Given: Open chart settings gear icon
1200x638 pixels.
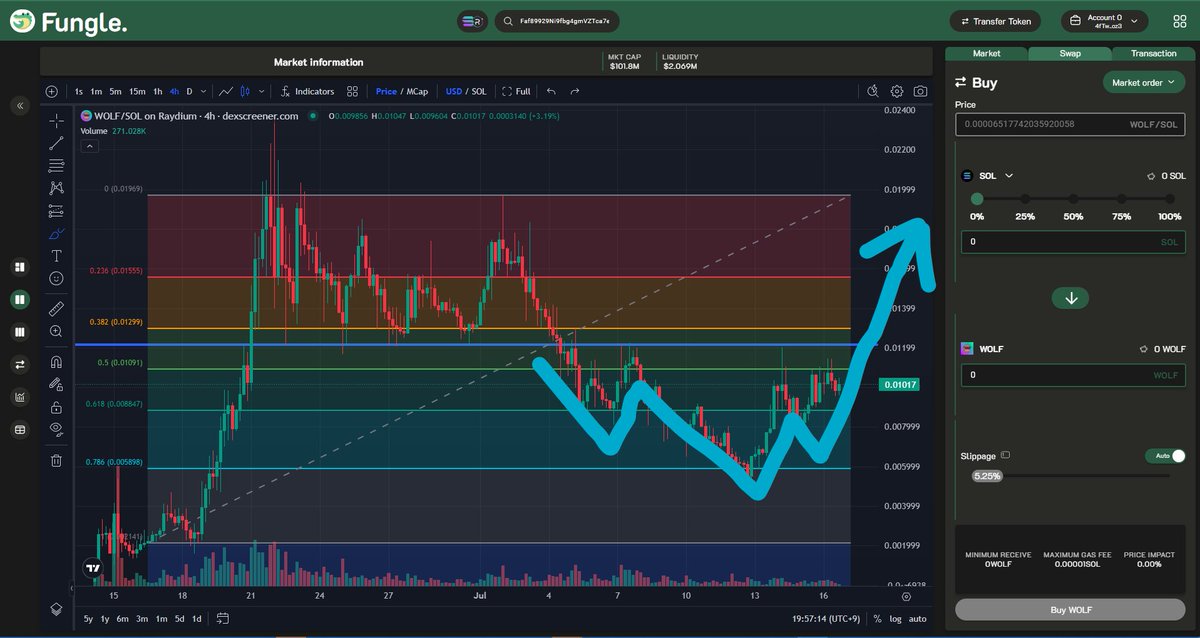Looking at the screenshot, I should pos(897,91).
